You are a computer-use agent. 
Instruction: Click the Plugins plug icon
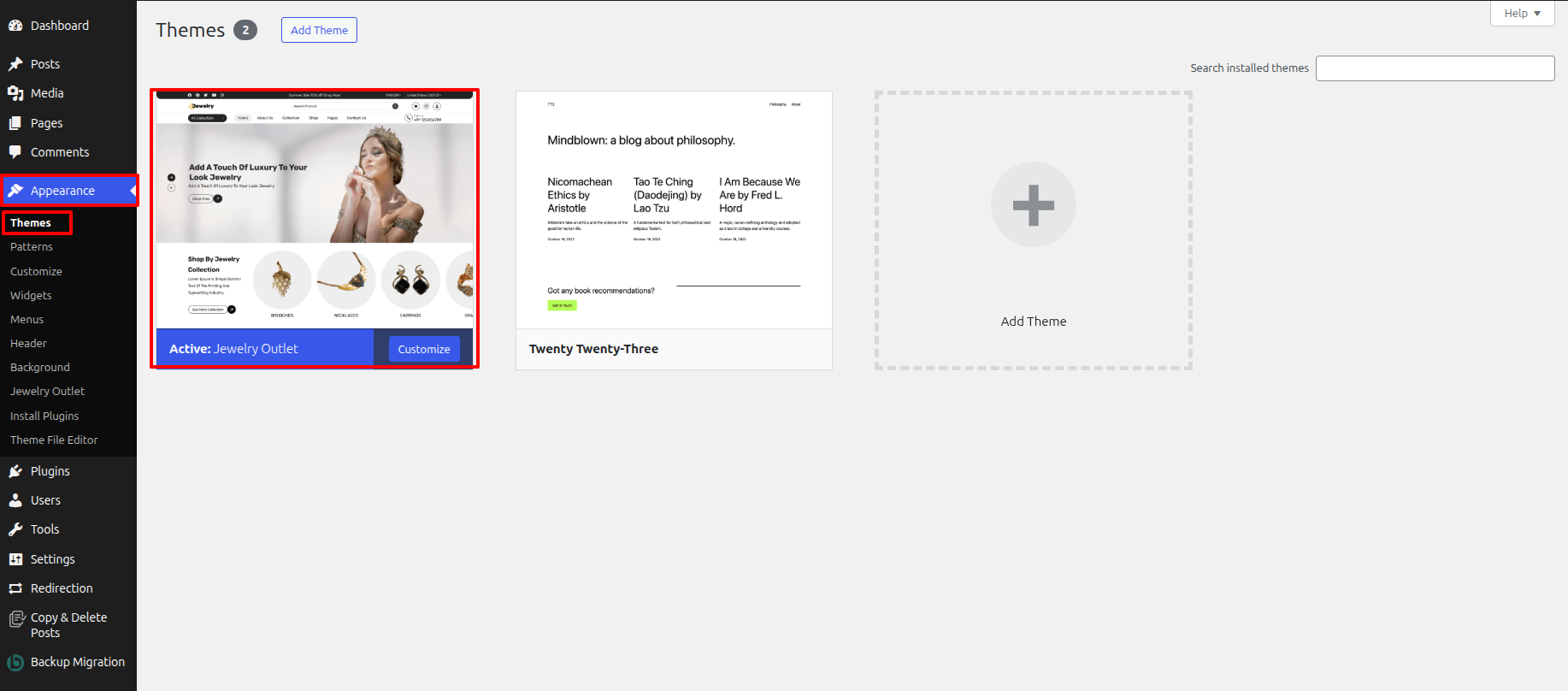click(x=15, y=471)
